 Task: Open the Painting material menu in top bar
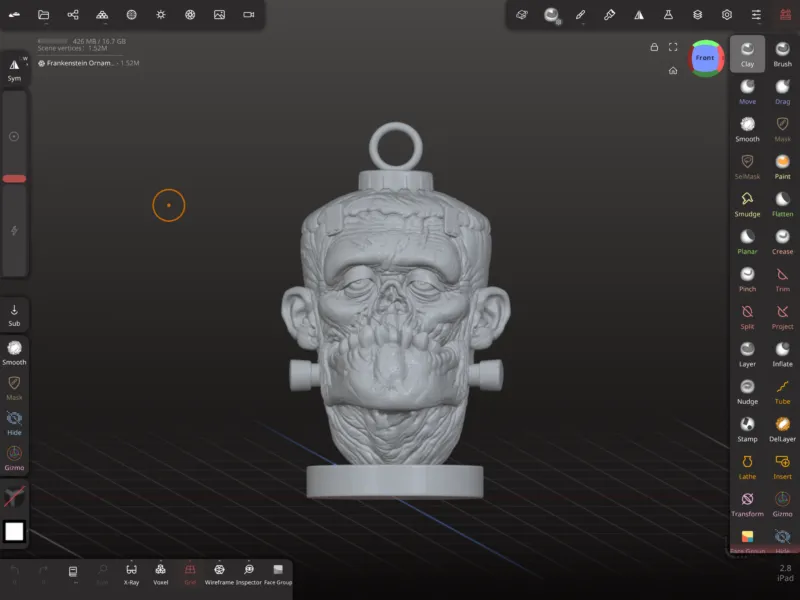pyautogui.click(x=610, y=15)
